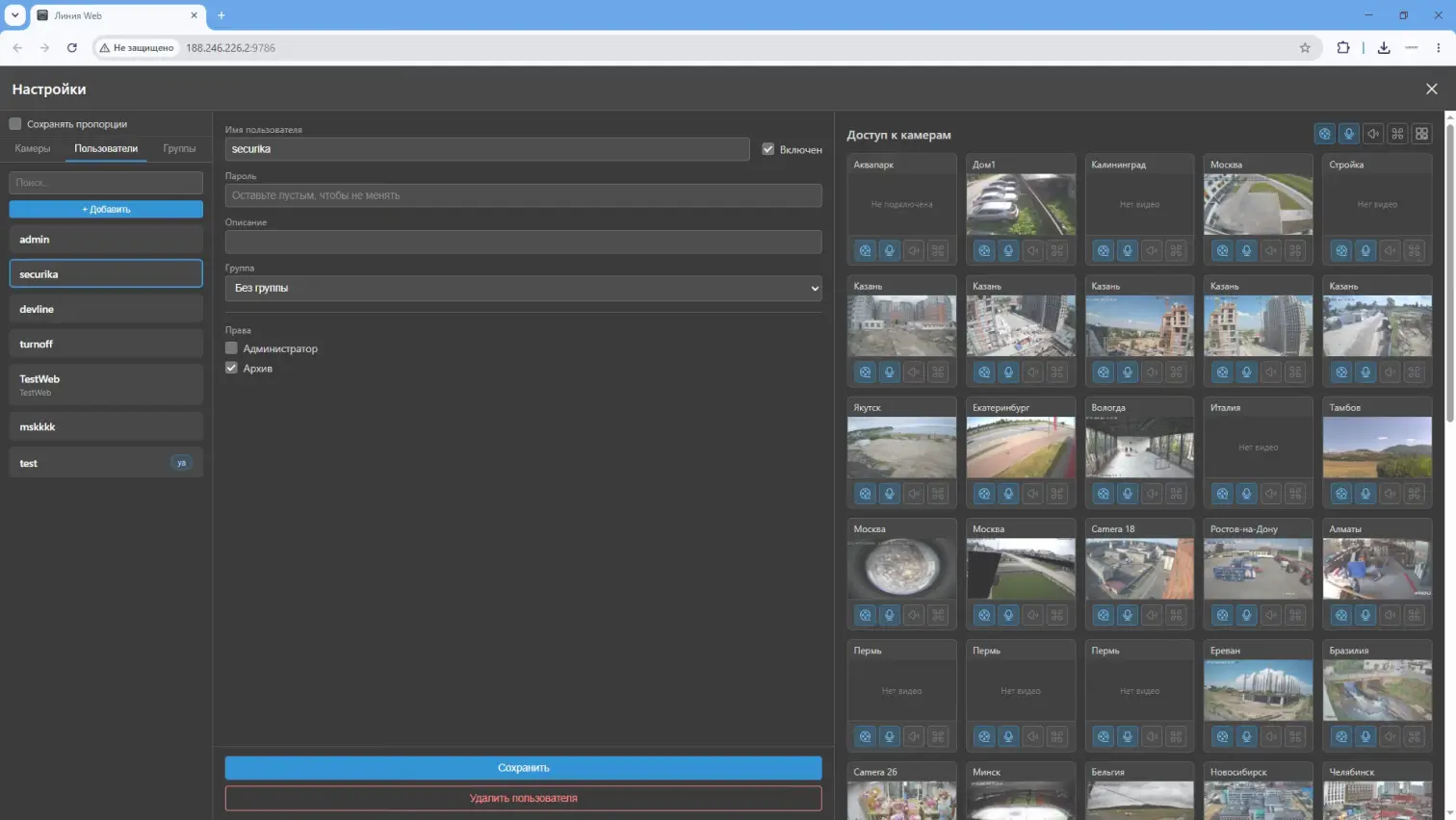Toggle video access icon on Аквапарк camera
1456x820 pixels.
click(x=866, y=251)
